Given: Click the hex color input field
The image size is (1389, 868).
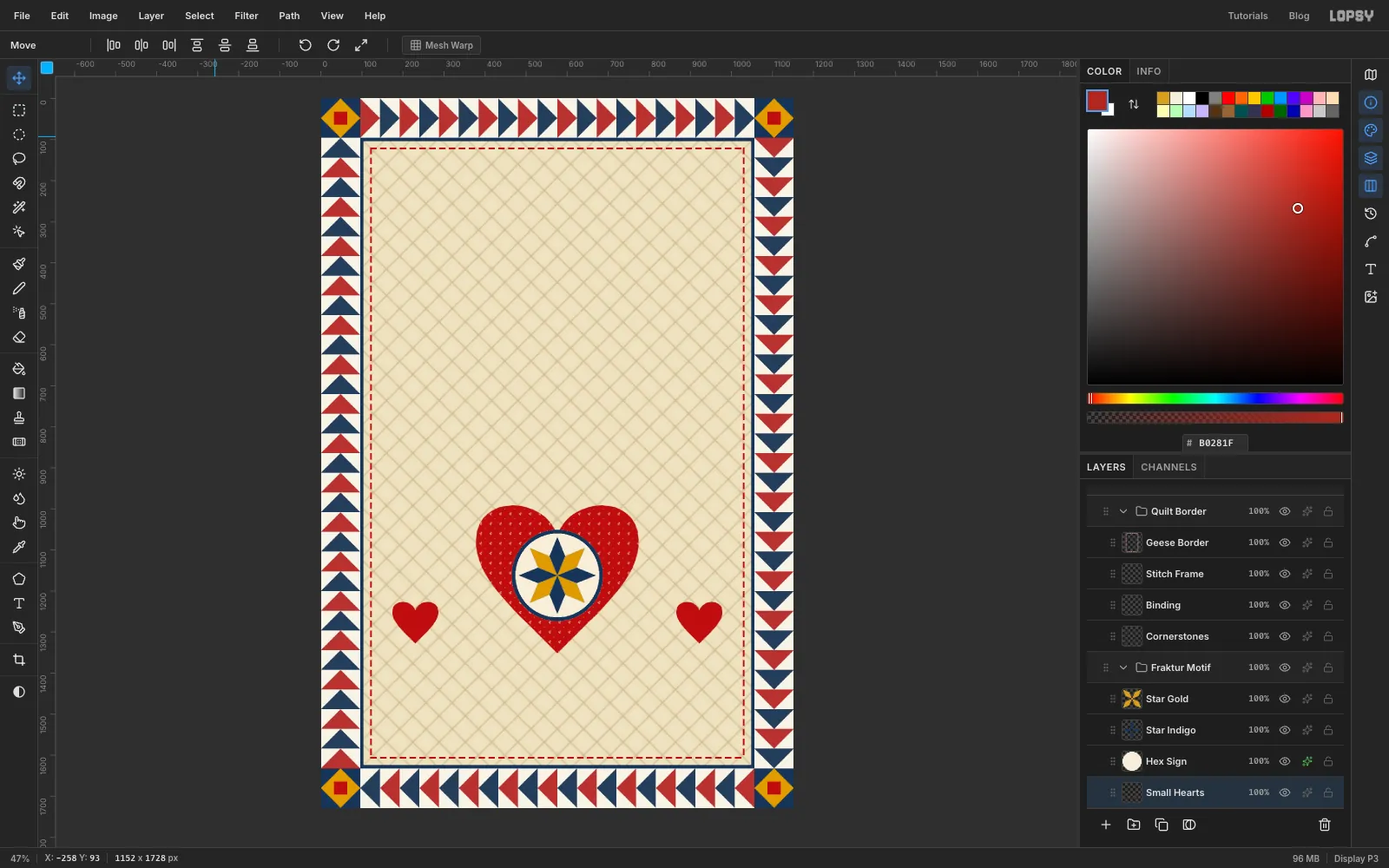Looking at the screenshot, I should (x=1215, y=443).
